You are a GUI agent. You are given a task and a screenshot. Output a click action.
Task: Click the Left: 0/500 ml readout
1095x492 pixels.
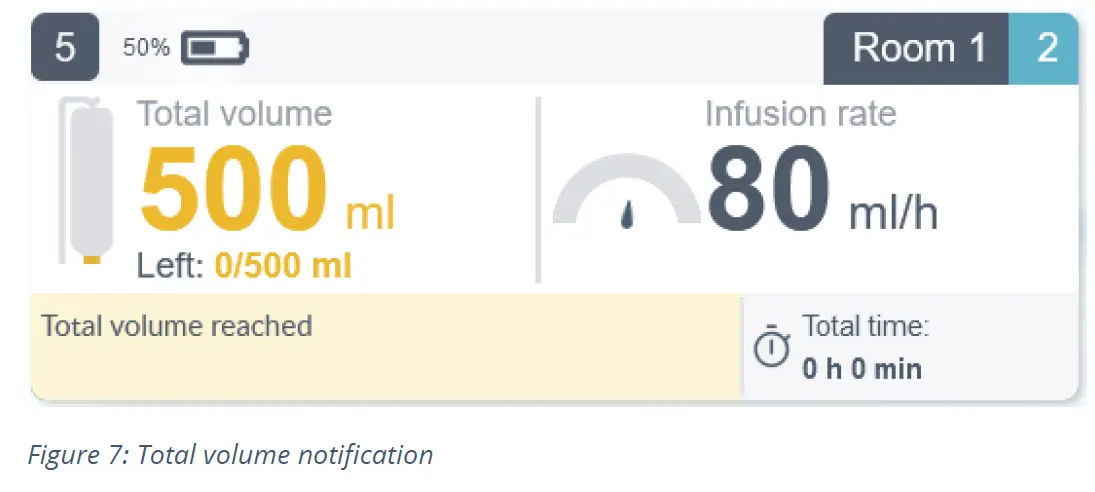[x=244, y=266]
